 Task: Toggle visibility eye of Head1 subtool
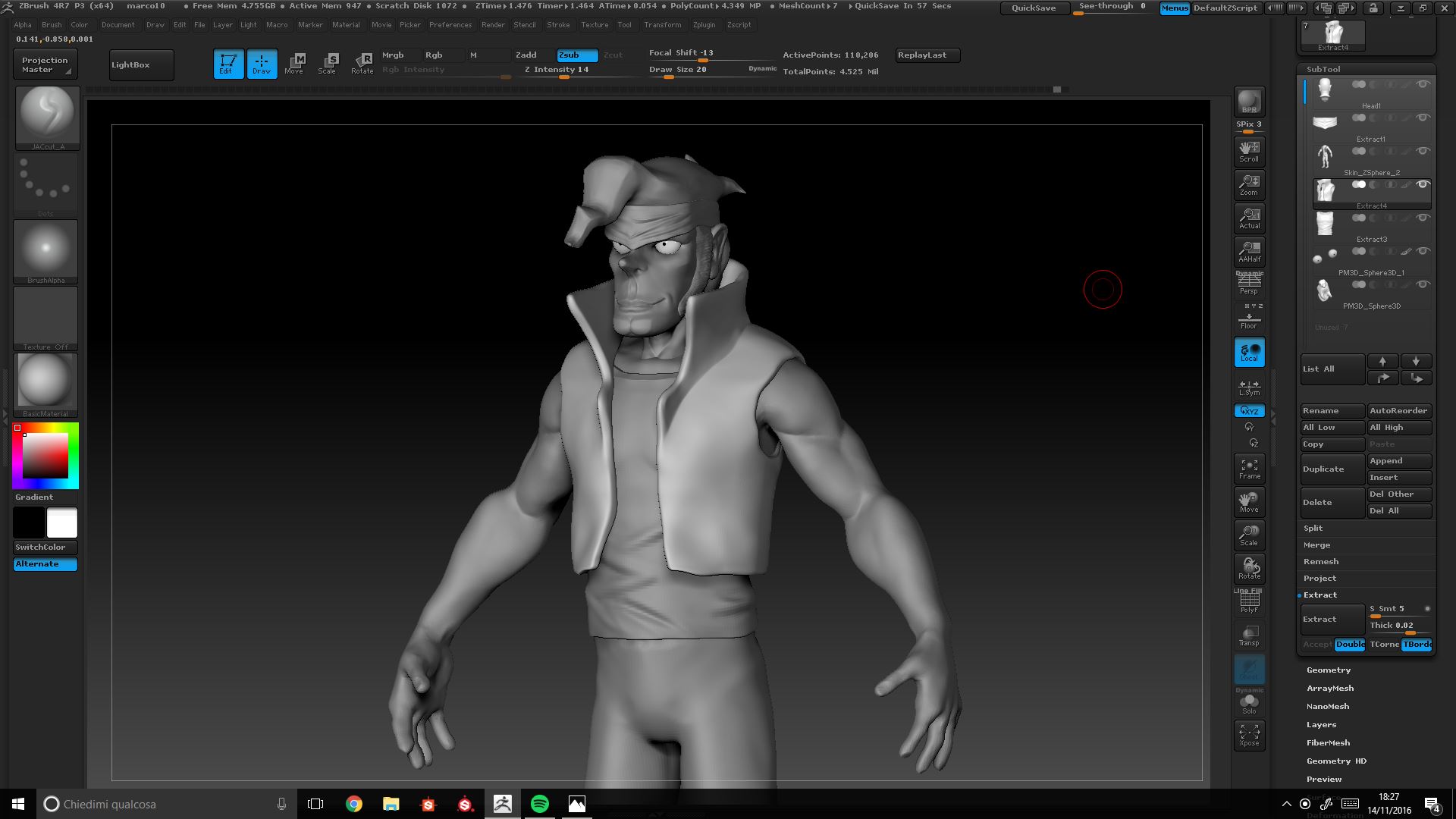pos(1423,84)
